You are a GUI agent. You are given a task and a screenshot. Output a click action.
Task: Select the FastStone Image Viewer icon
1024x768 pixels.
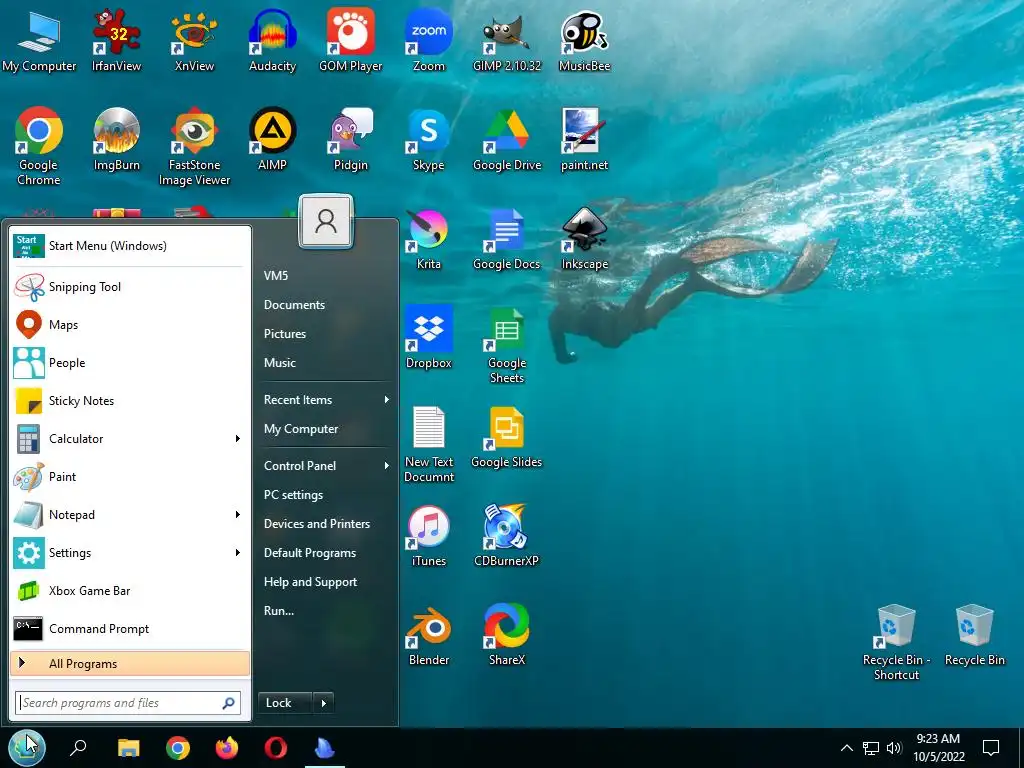pyautogui.click(x=194, y=146)
